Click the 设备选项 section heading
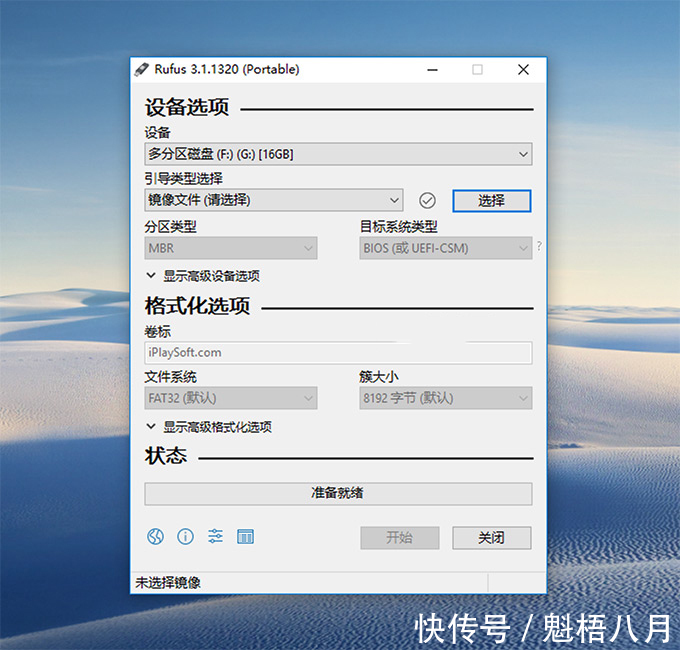 187,107
